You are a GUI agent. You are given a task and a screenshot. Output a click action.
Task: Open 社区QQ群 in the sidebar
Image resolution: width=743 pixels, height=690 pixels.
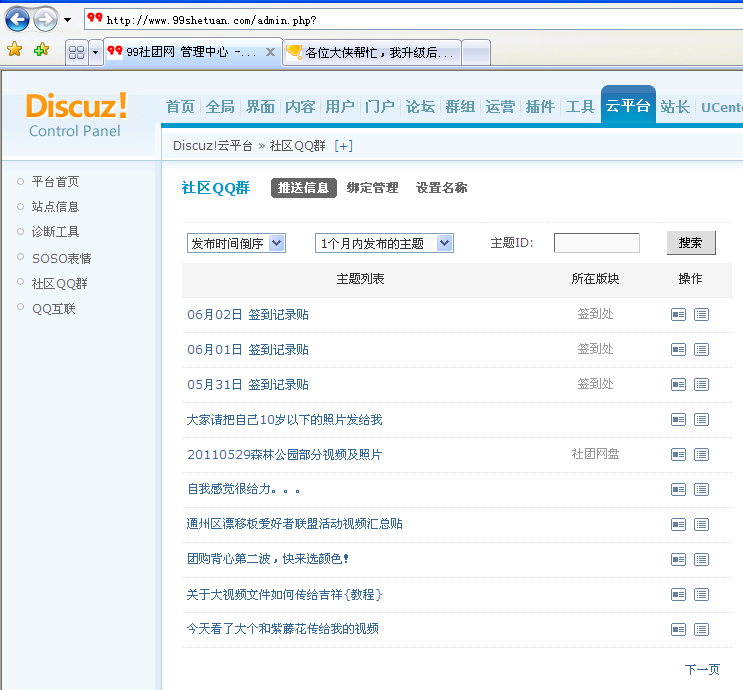coord(60,283)
